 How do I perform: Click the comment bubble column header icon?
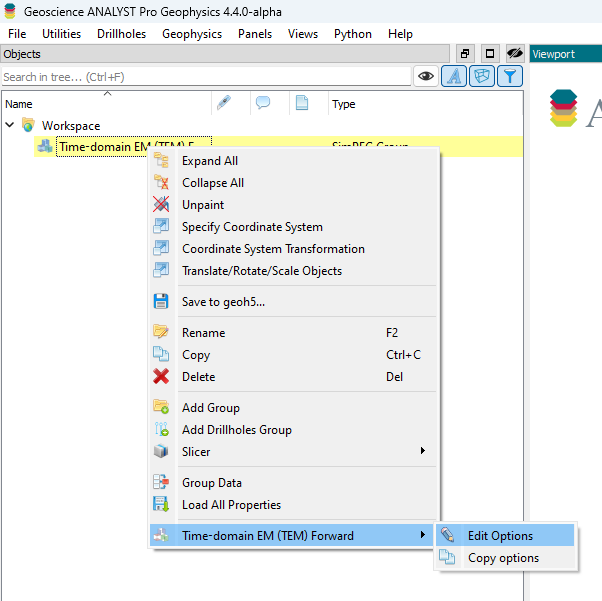point(263,103)
